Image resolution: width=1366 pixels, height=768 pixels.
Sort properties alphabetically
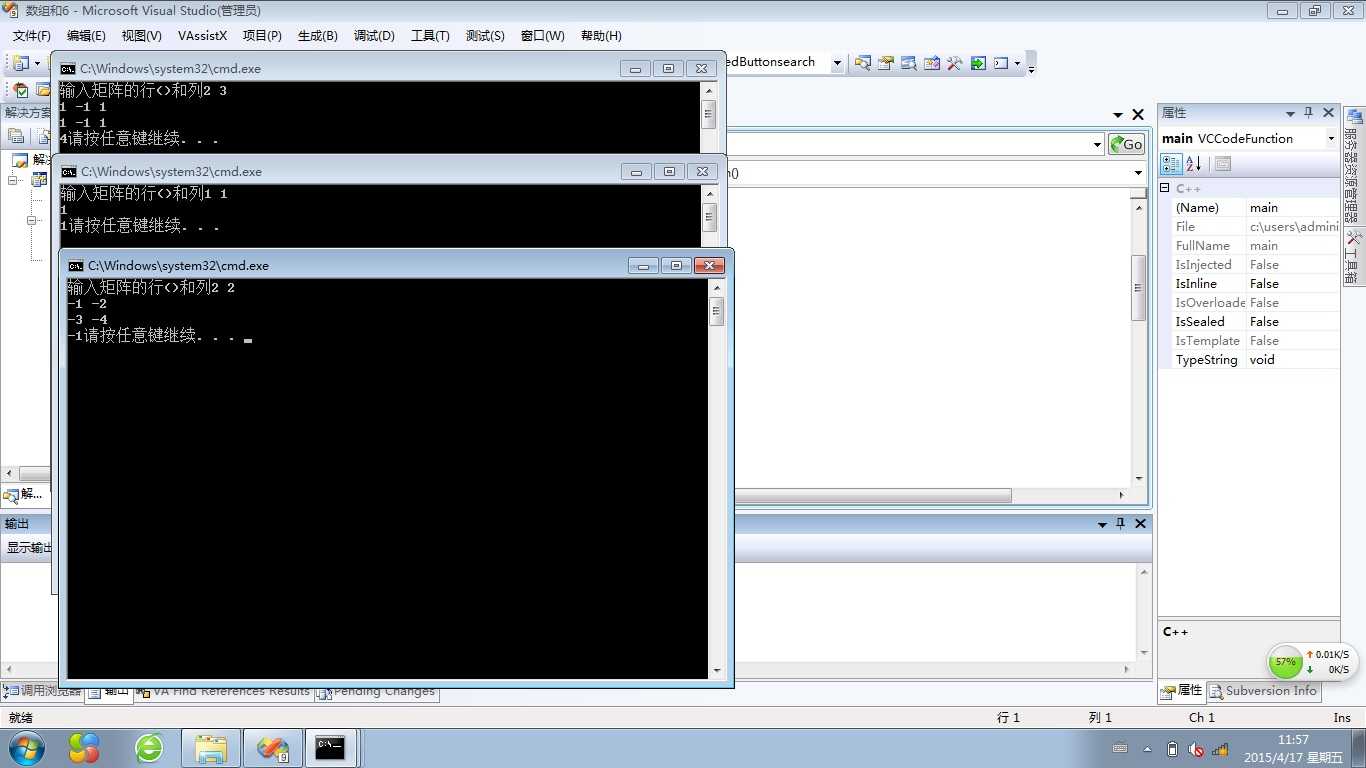tap(1193, 164)
